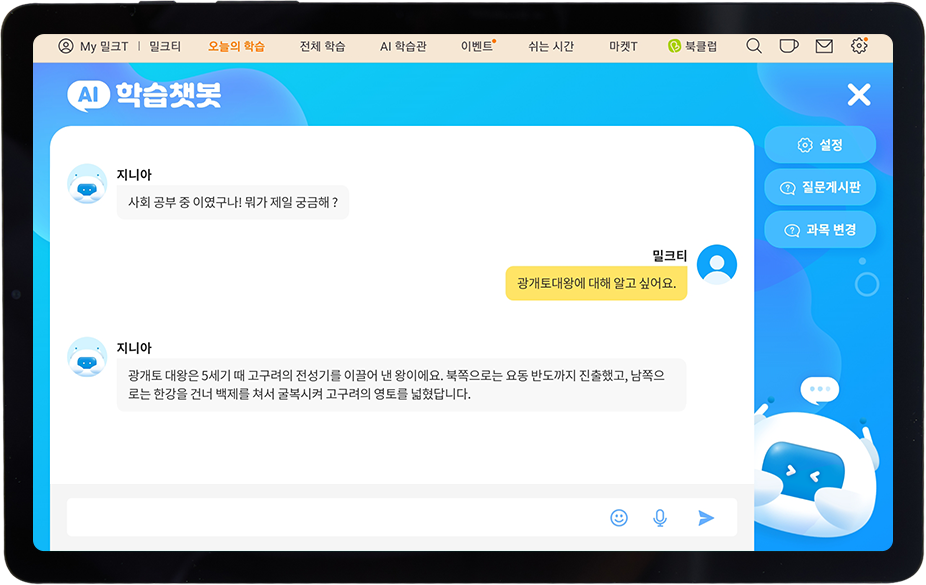Click the 밀크티 link in top bar
Viewport: 926px width, 585px height.
pyautogui.click(x=165, y=46)
